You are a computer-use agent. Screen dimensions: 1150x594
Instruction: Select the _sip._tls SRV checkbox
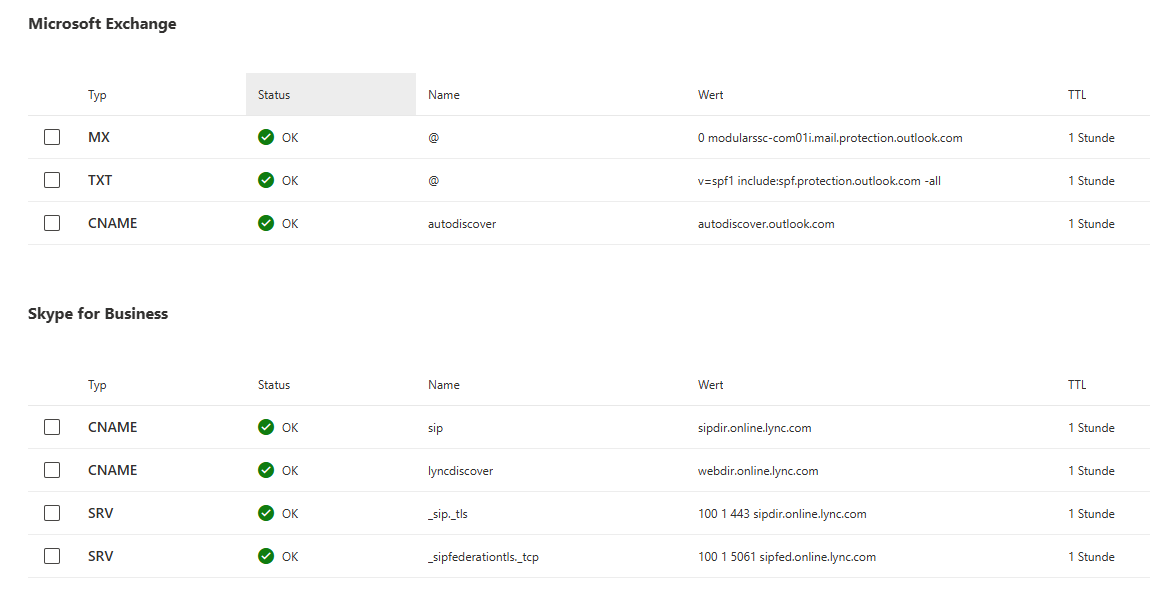point(51,513)
